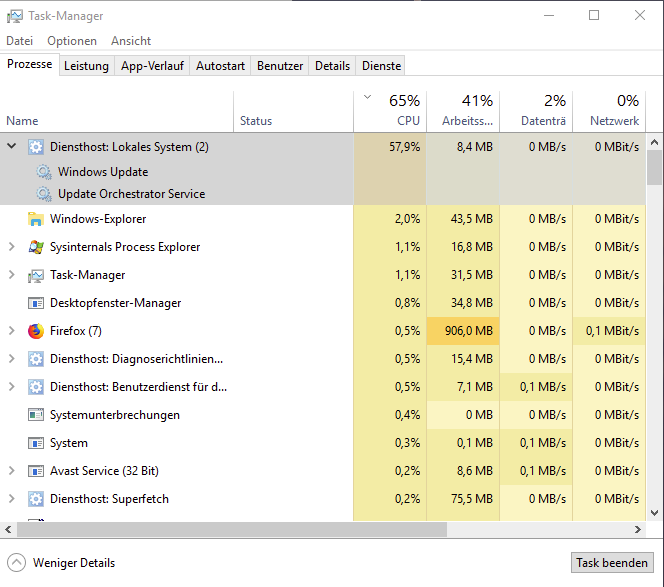The height and width of the screenshot is (587, 664).
Task: Collapse Diensthost: Lokales System group
Action: [12, 146]
